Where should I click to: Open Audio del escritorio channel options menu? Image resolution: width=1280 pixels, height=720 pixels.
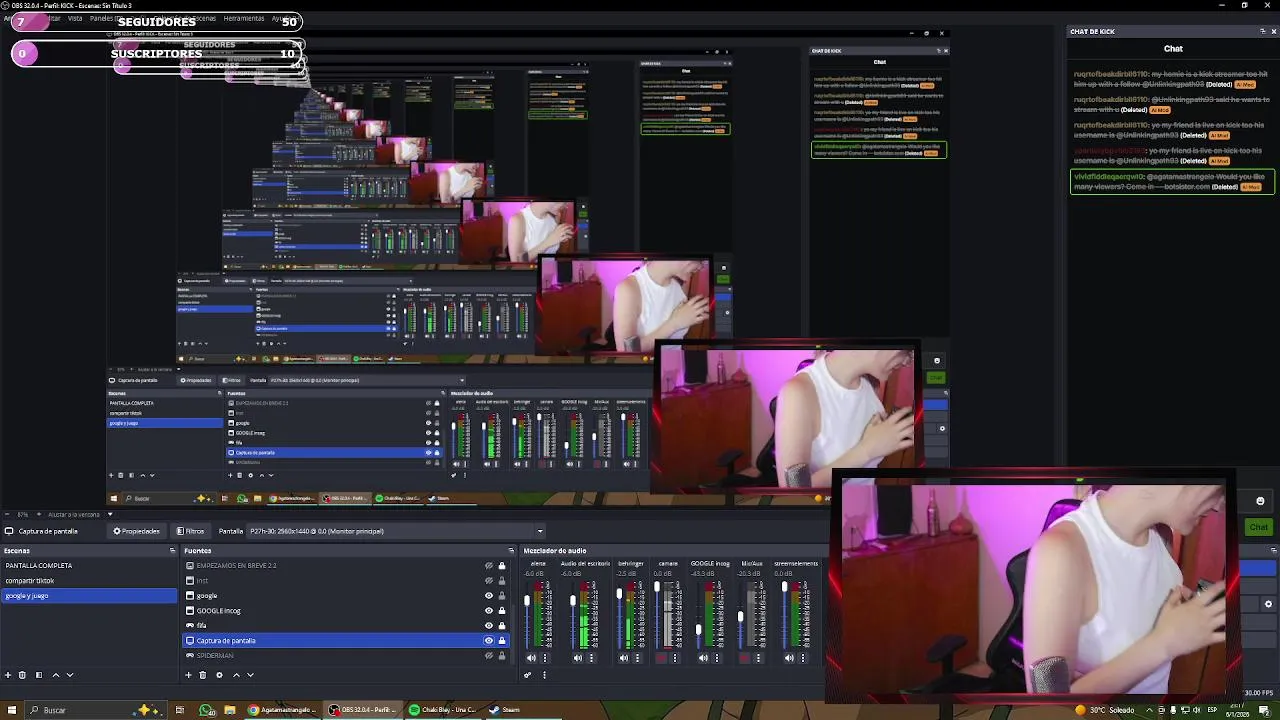[x=591, y=658]
